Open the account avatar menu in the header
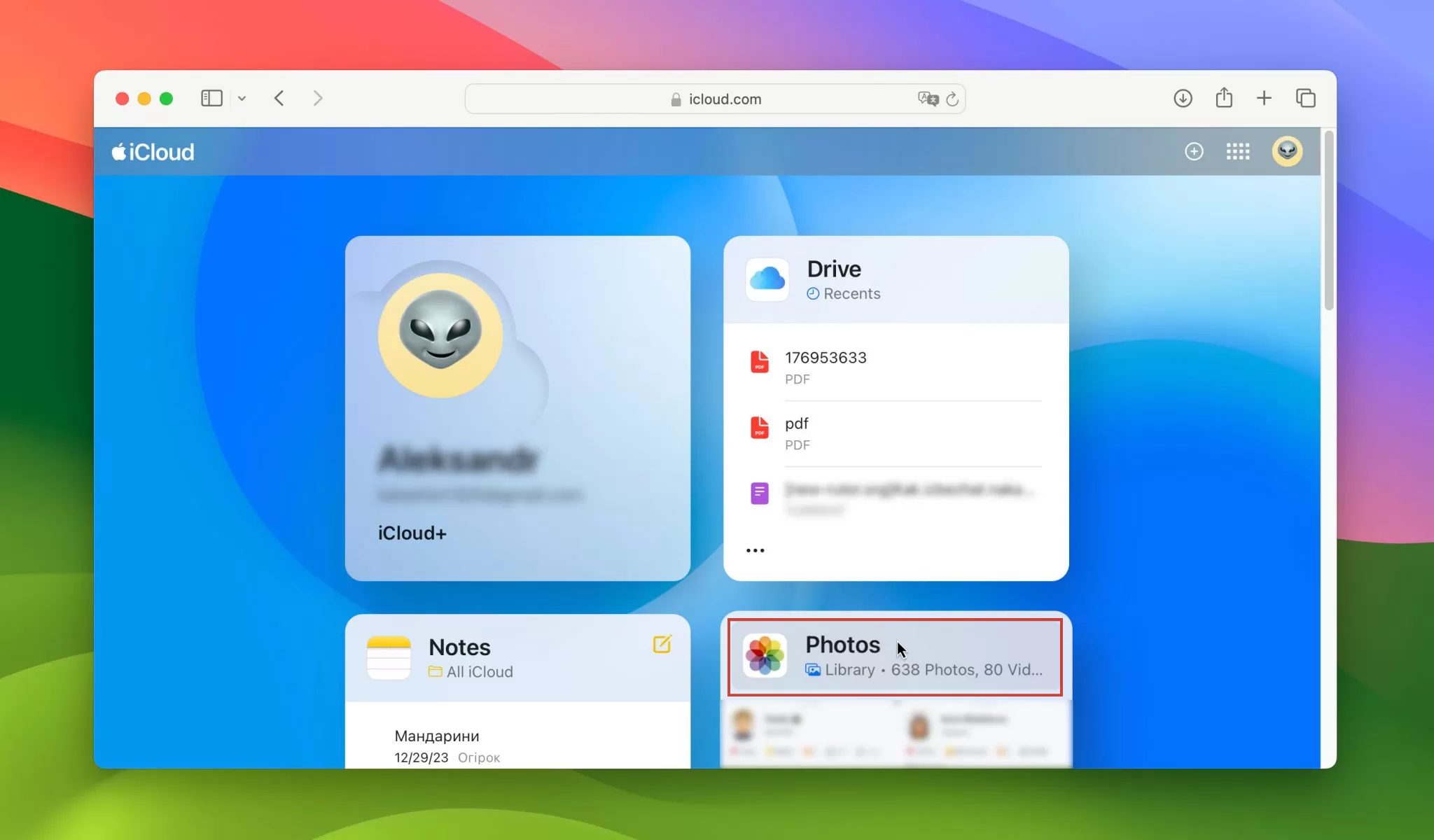This screenshot has width=1434, height=840. click(1286, 151)
